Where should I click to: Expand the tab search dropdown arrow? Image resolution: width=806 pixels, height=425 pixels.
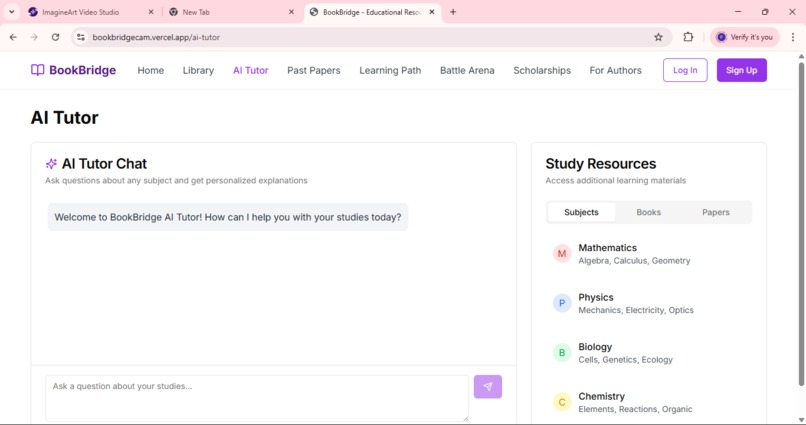click(x=11, y=12)
